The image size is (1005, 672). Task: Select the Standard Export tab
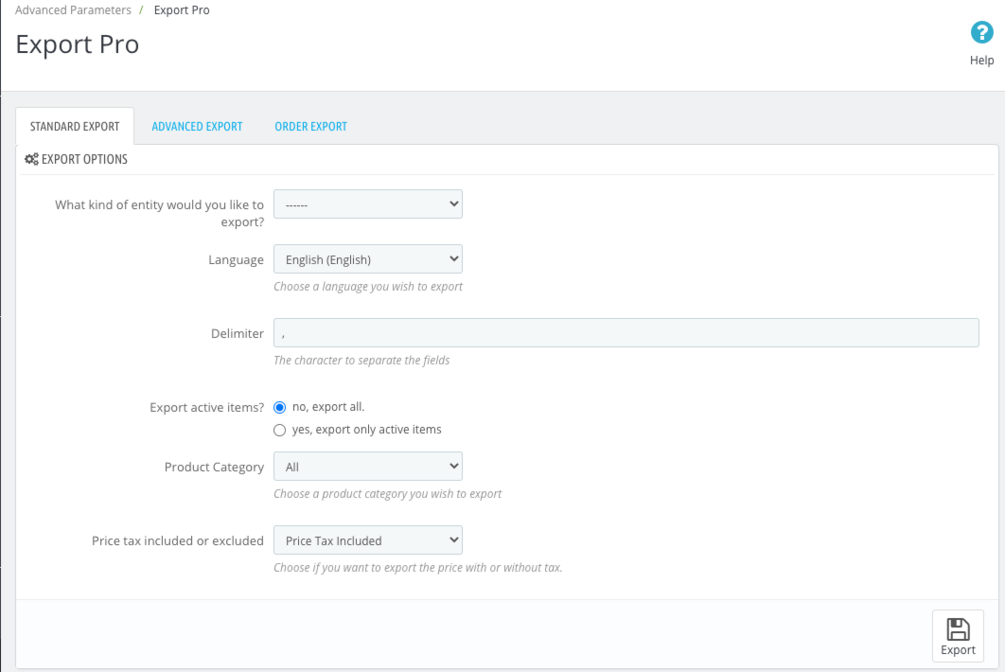[x=75, y=127]
